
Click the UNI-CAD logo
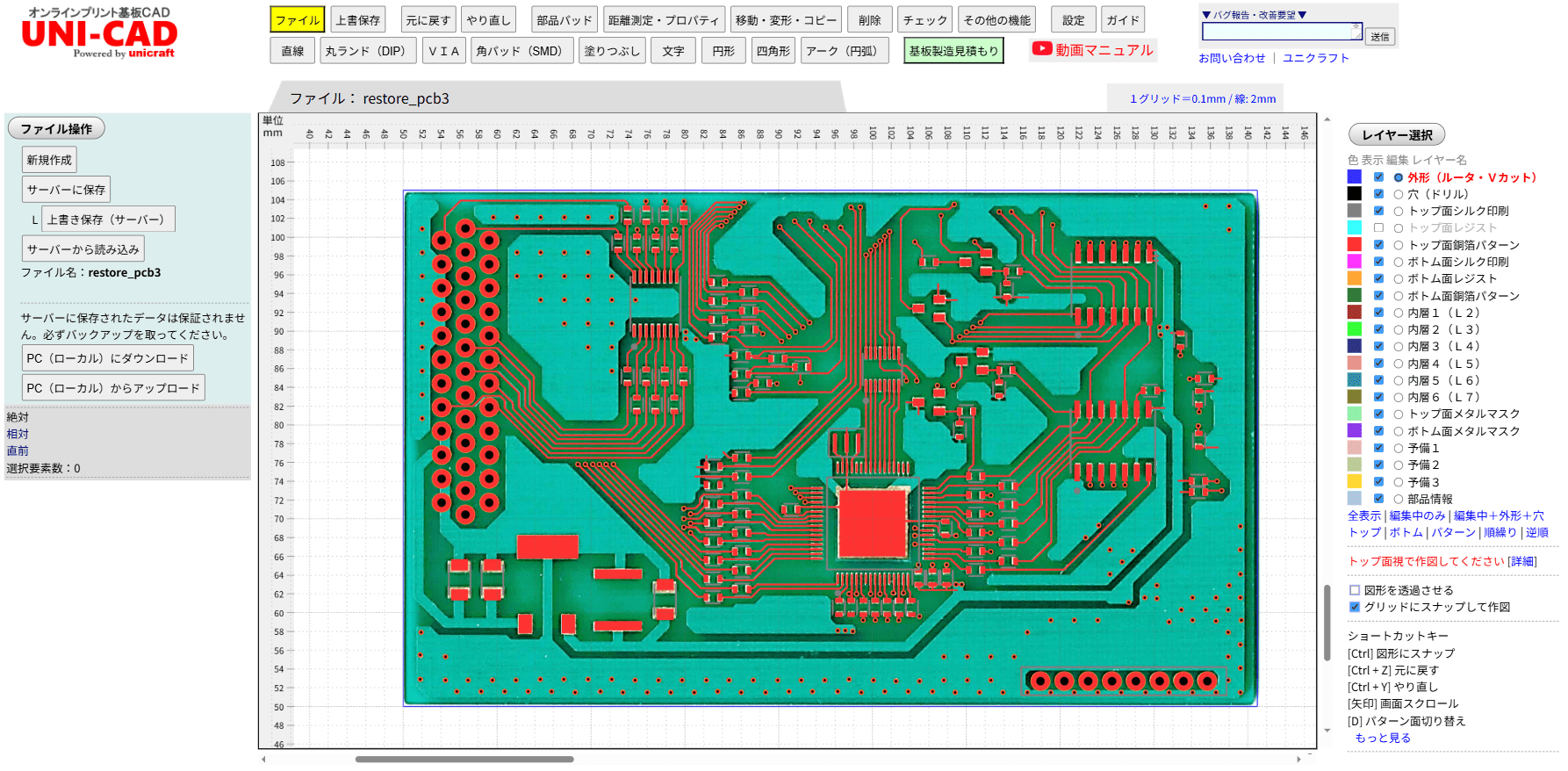pyautogui.click(x=99, y=35)
